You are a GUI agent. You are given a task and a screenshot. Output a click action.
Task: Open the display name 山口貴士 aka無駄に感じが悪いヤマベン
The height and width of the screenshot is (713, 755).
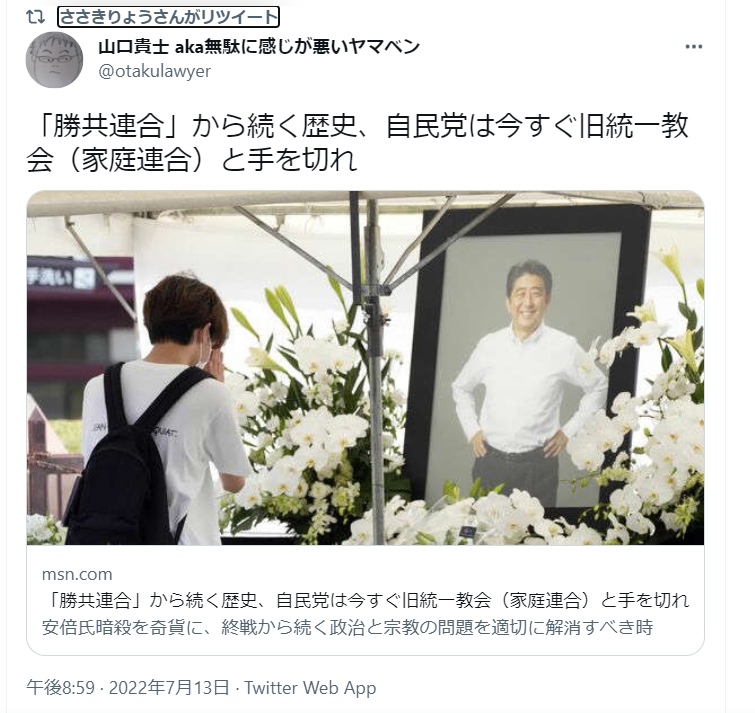pos(259,47)
